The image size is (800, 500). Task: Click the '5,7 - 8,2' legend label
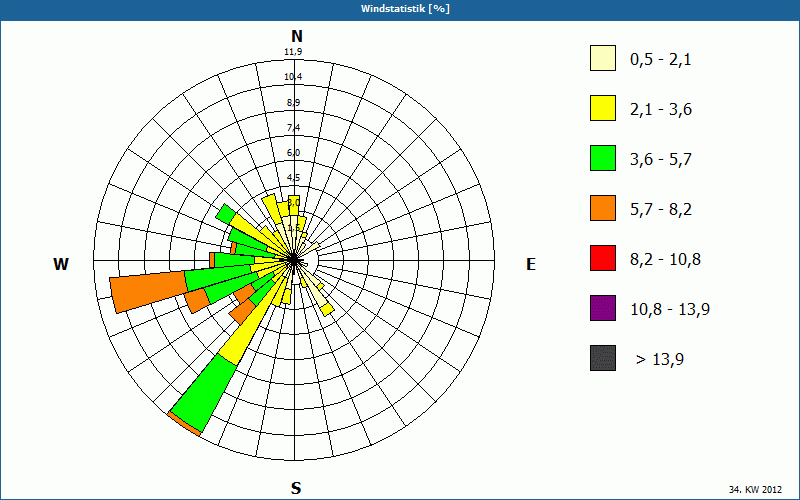661,210
